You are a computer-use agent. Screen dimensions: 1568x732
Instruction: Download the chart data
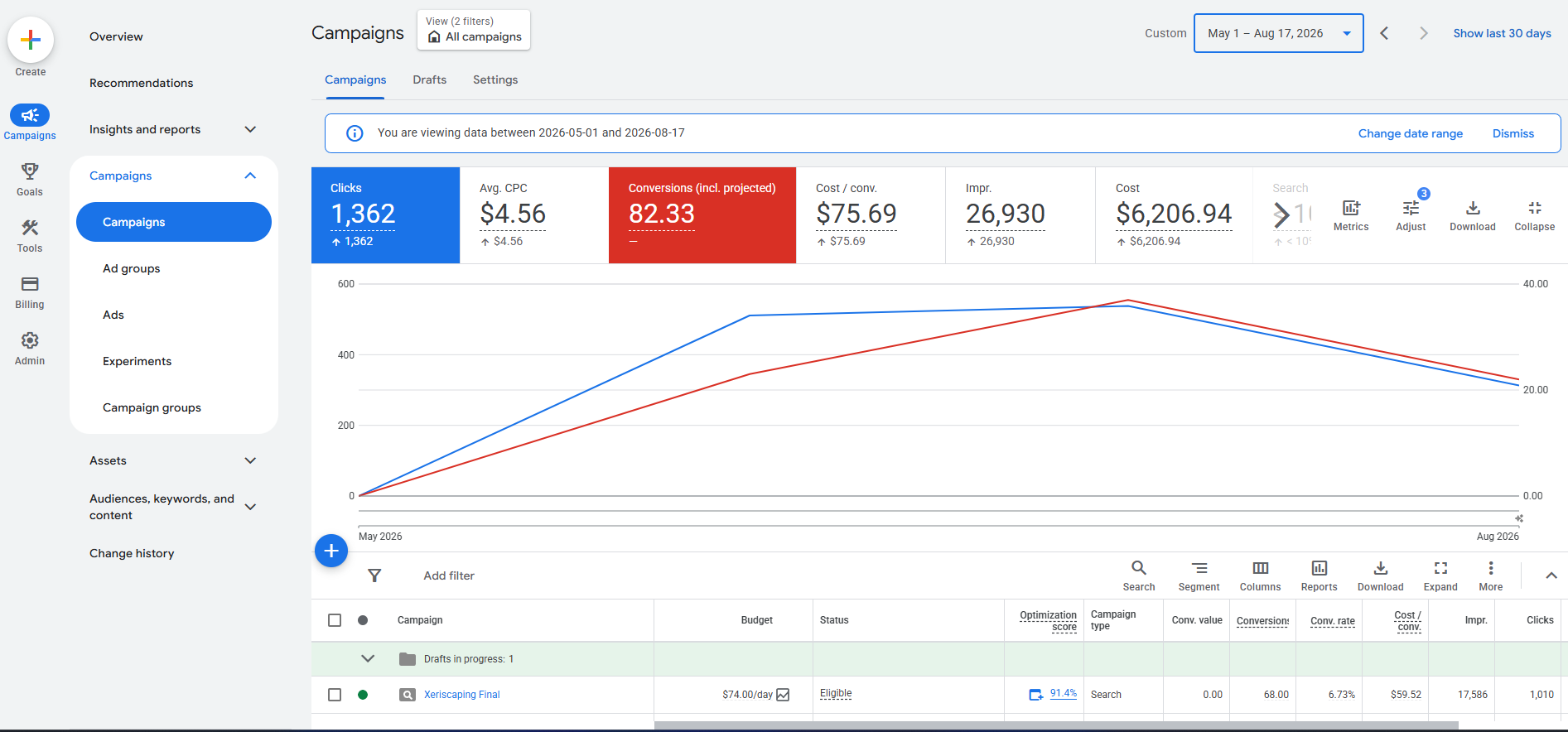coord(1473,208)
